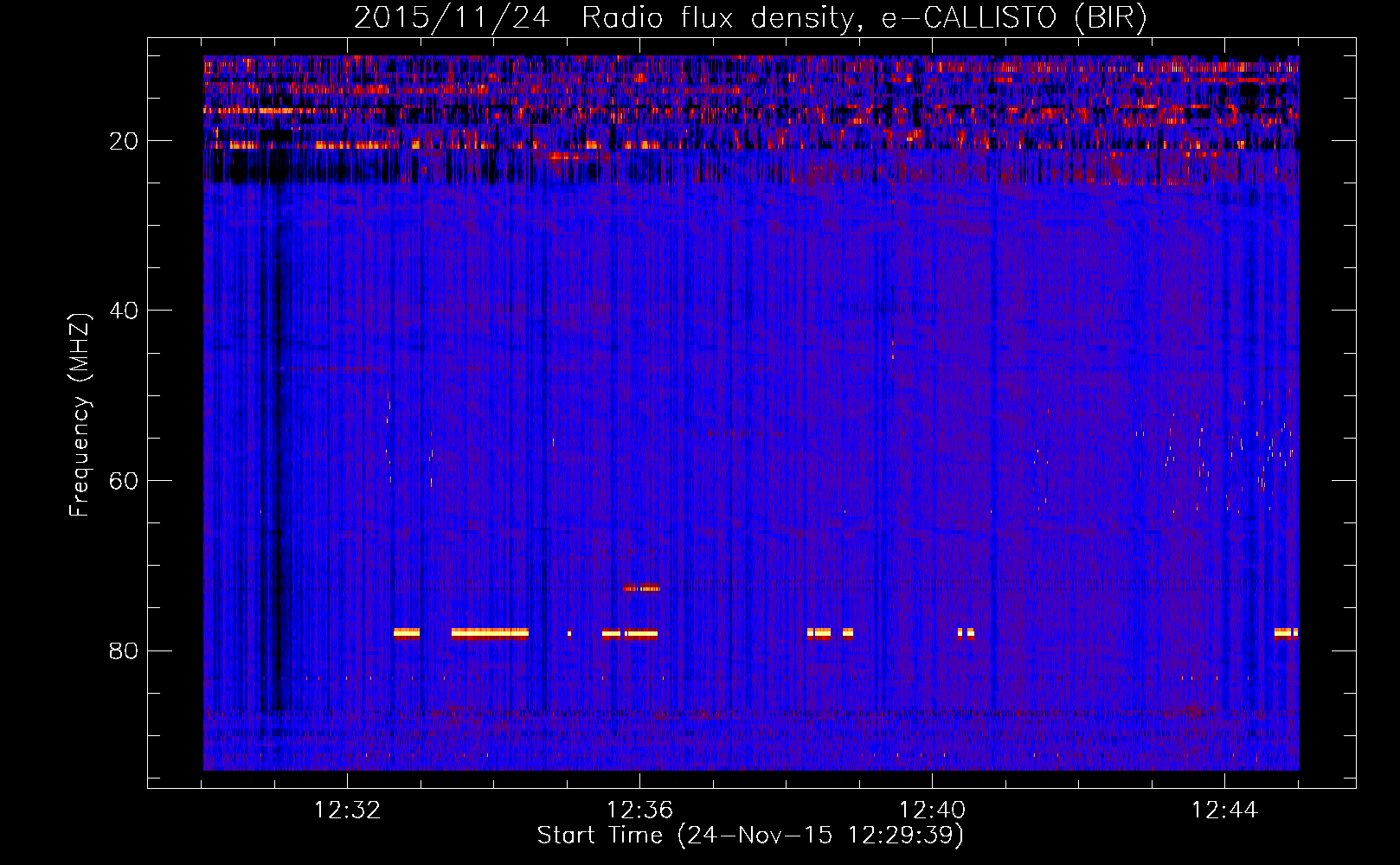Click the frequency tick label '20'
Screen dimensions: 1400x865
(125, 141)
